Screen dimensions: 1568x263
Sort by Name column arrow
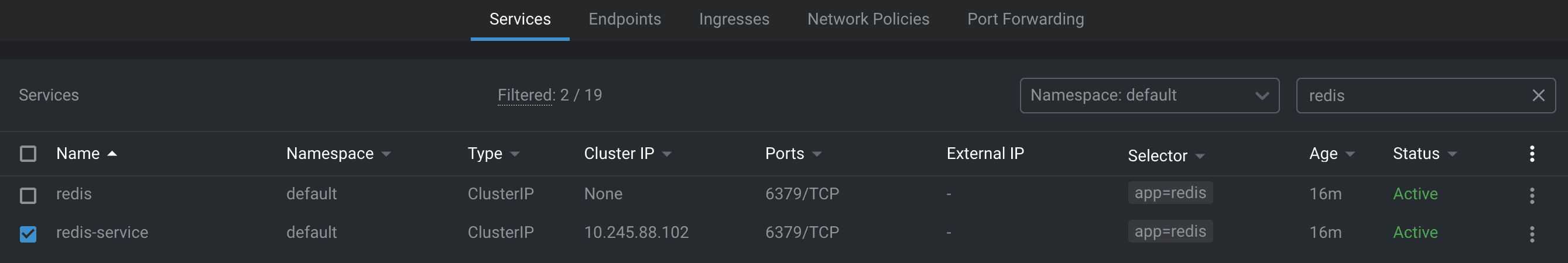click(x=112, y=154)
